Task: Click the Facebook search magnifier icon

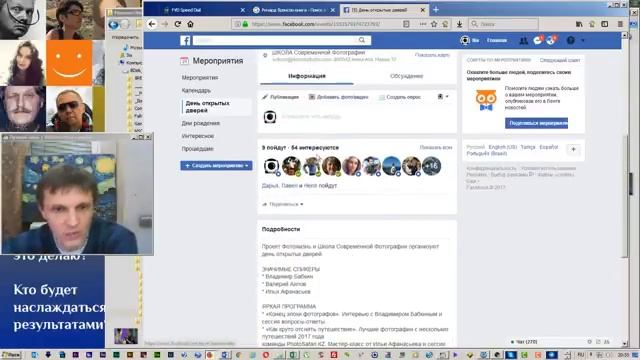Action: click(x=362, y=40)
